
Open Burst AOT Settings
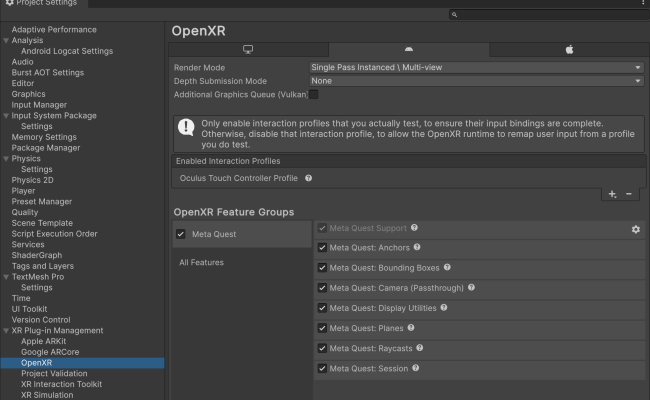[x=48, y=73]
